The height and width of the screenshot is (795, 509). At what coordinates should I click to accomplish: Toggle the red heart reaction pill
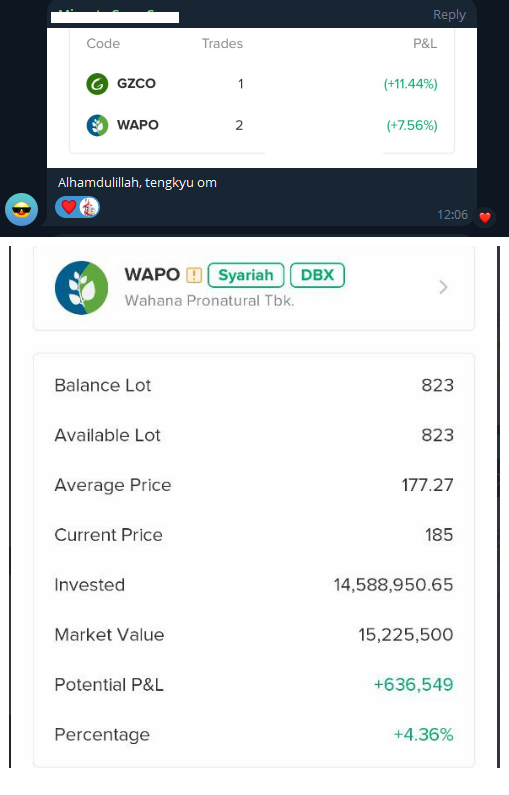[77, 207]
